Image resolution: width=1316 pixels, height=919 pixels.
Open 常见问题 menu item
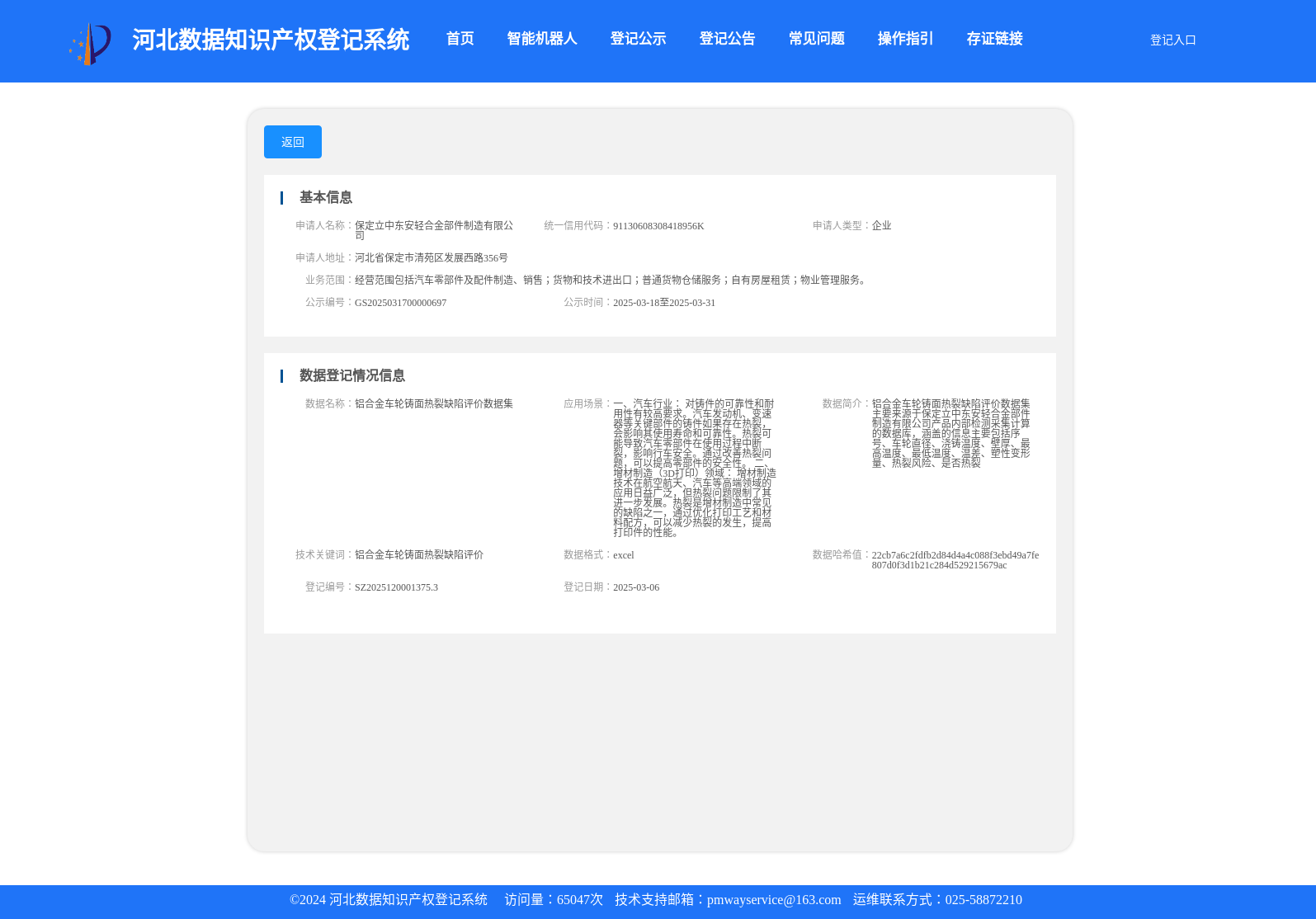817,39
